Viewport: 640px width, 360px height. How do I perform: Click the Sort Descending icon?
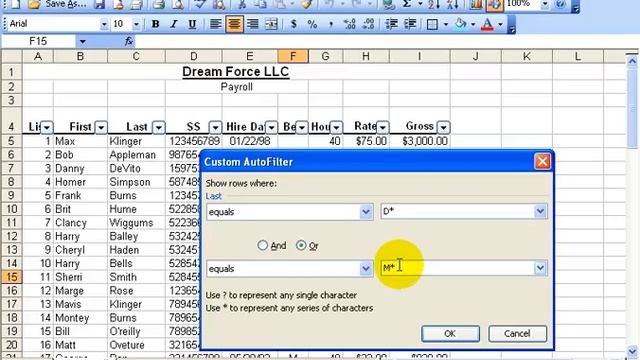click(452, 4)
